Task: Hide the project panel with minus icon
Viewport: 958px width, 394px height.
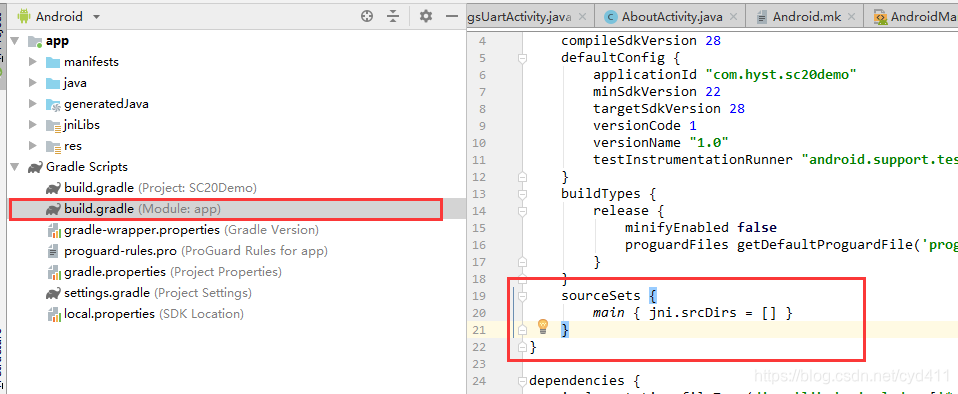Action: pos(452,16)
